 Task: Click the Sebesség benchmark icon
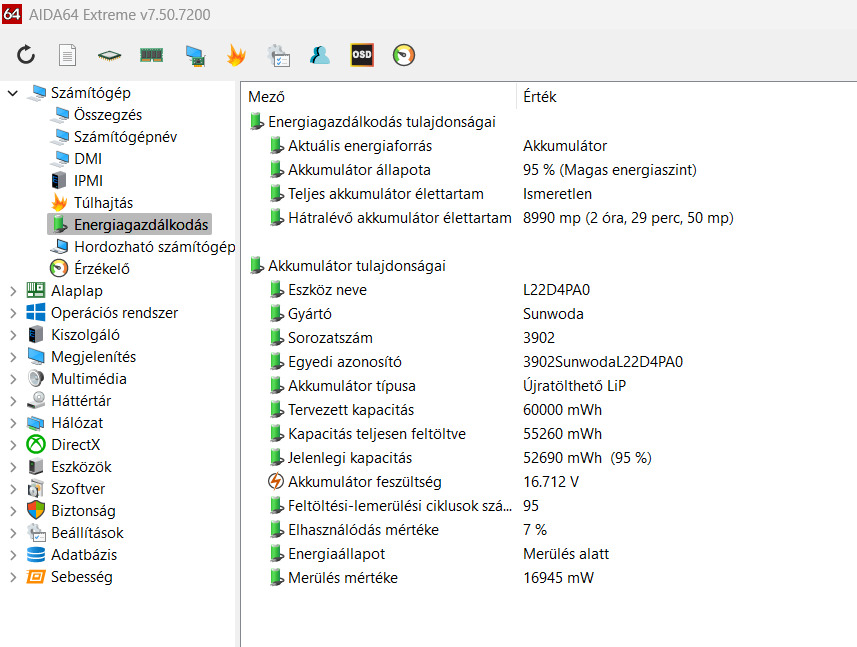click(x=36, y=577)
